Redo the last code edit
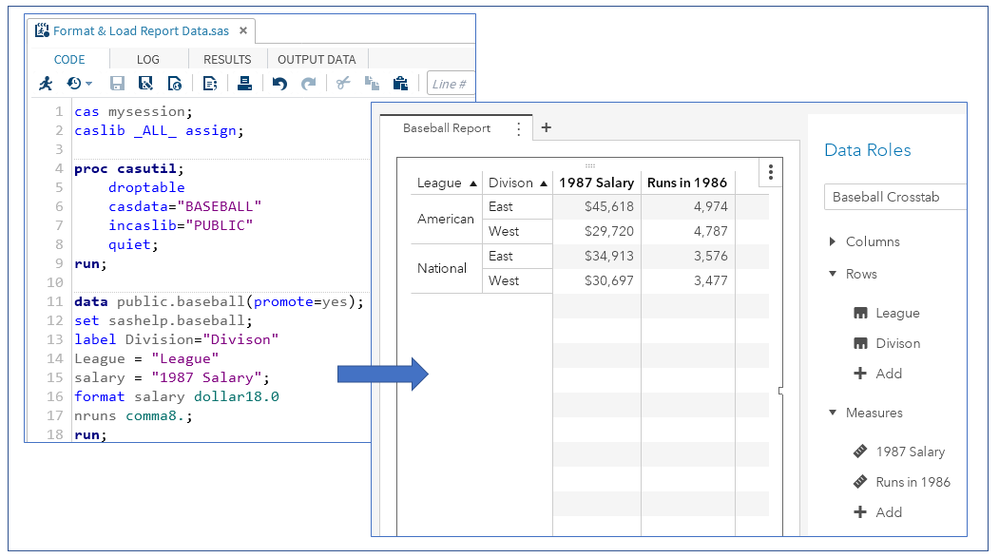Screen dimensions: 999x558 point(308,84)
